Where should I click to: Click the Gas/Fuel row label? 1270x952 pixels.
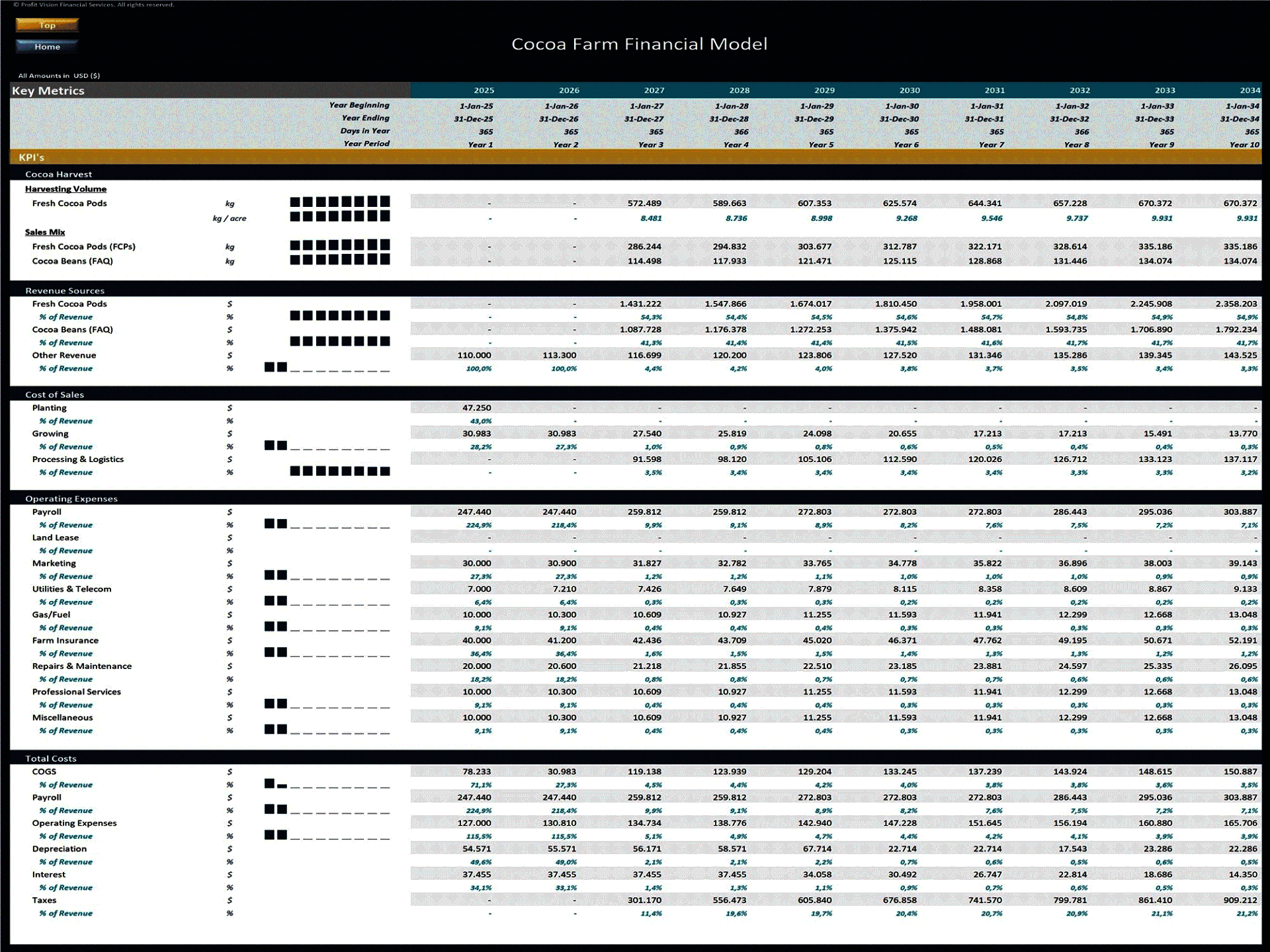coord(51,615)
